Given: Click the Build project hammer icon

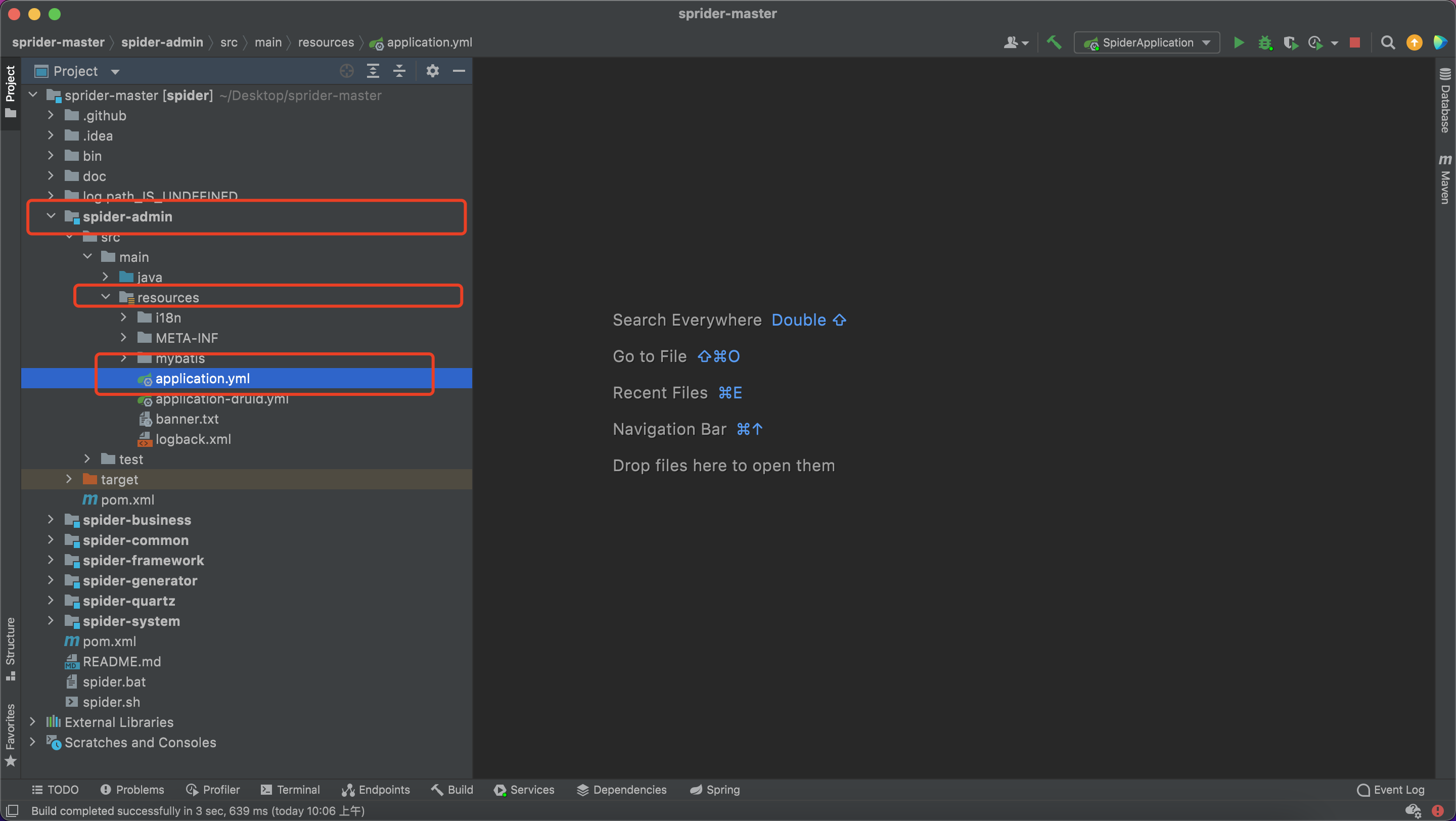Looking at the screenshot, I should coord(1055,42).
